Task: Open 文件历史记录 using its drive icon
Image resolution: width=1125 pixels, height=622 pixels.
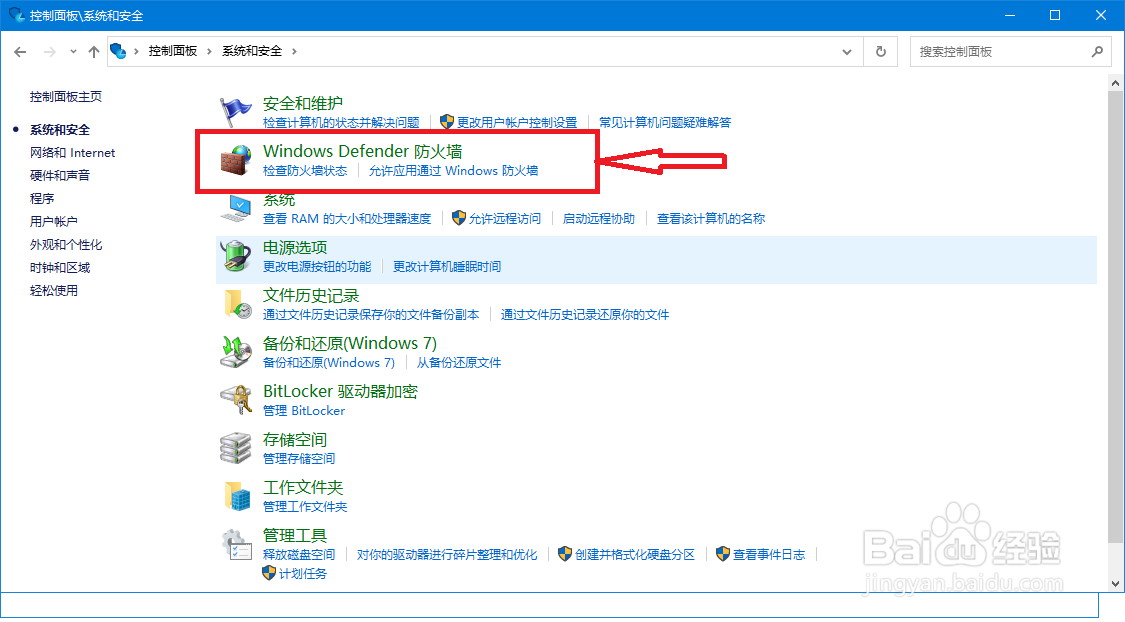Action: click(x=235, y=304)
